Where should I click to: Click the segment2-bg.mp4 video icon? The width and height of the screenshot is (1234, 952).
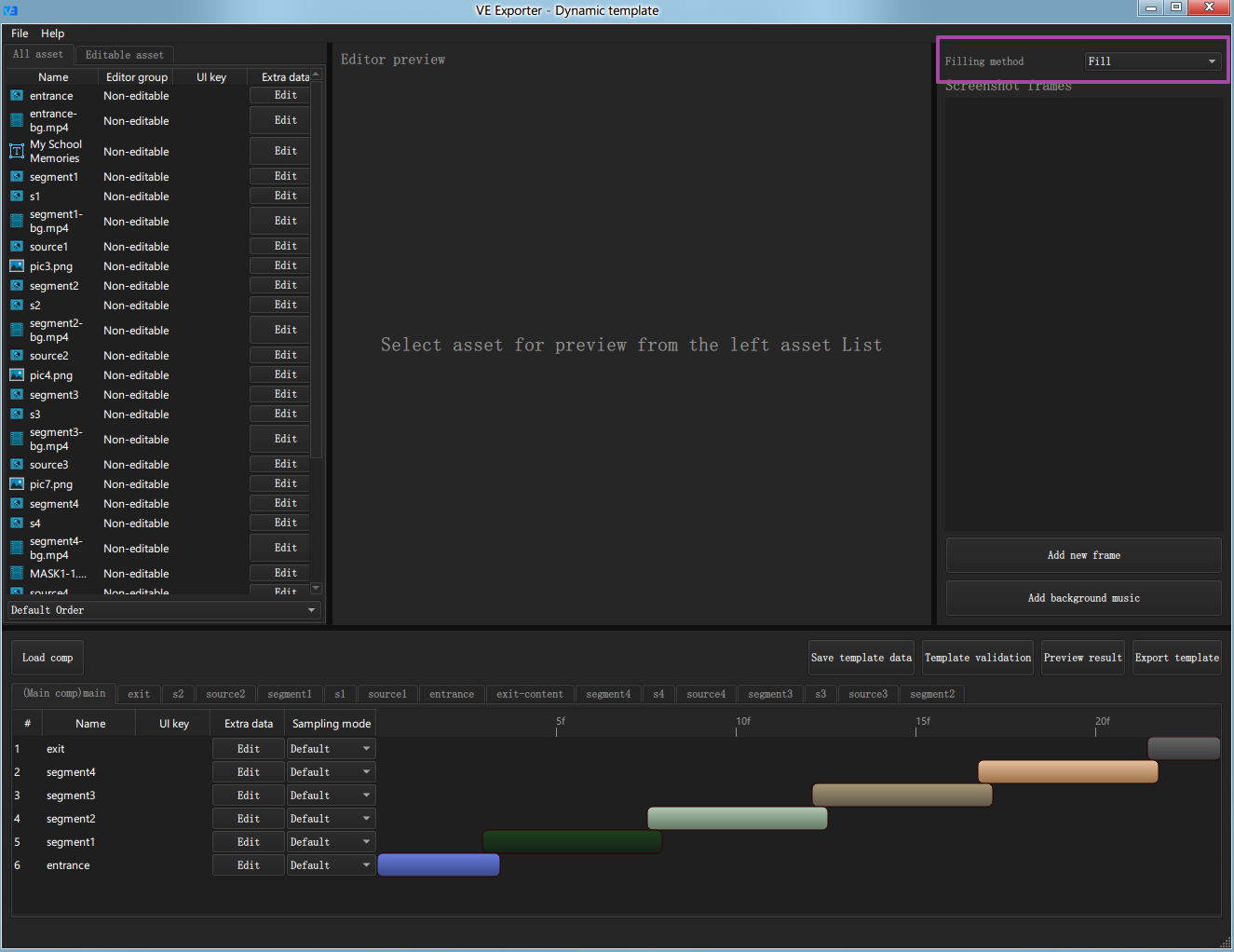[x=17, y=330]
